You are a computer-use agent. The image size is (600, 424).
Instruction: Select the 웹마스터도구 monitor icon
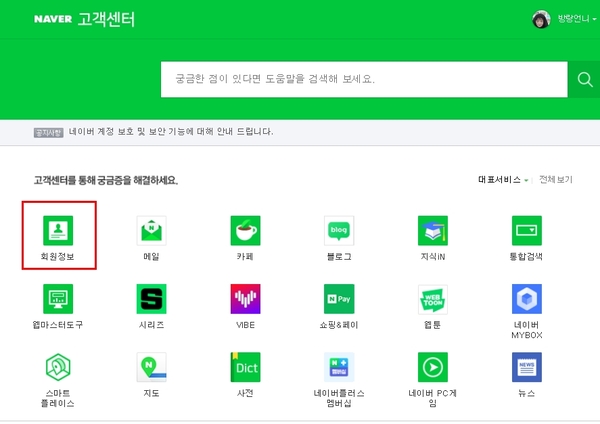click(58, 299)
